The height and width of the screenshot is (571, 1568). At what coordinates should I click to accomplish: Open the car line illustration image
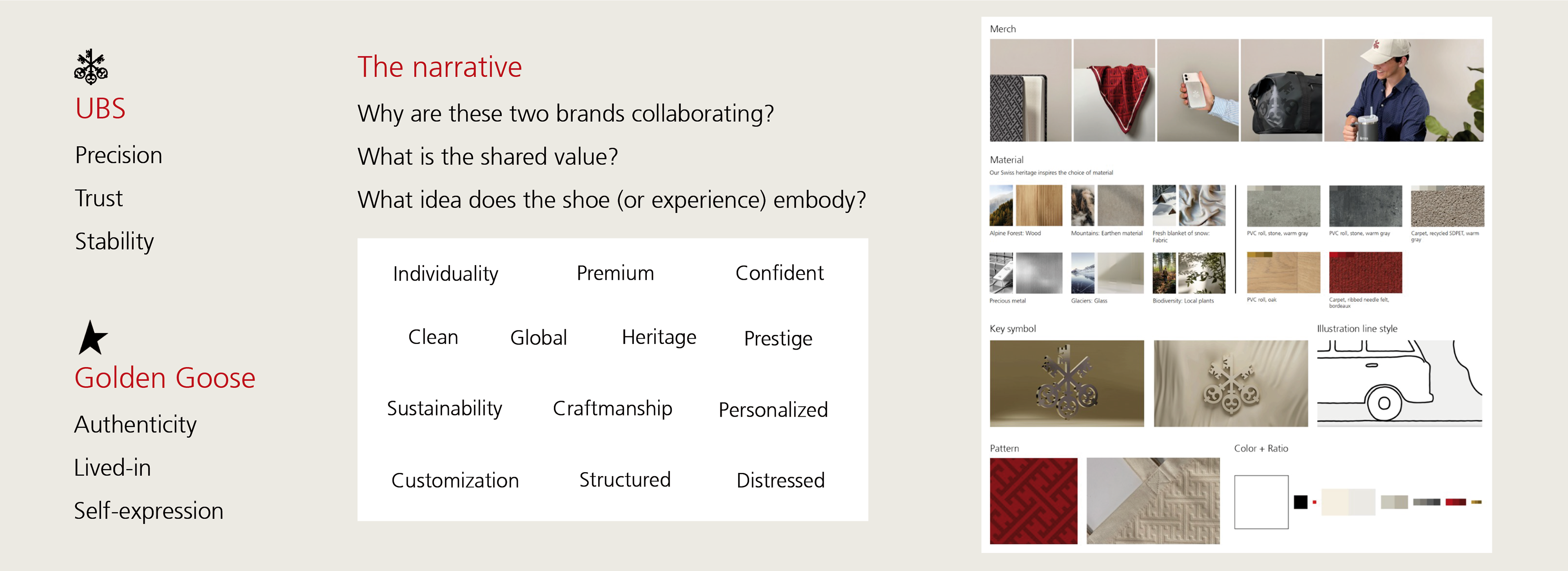(1399, 383)
